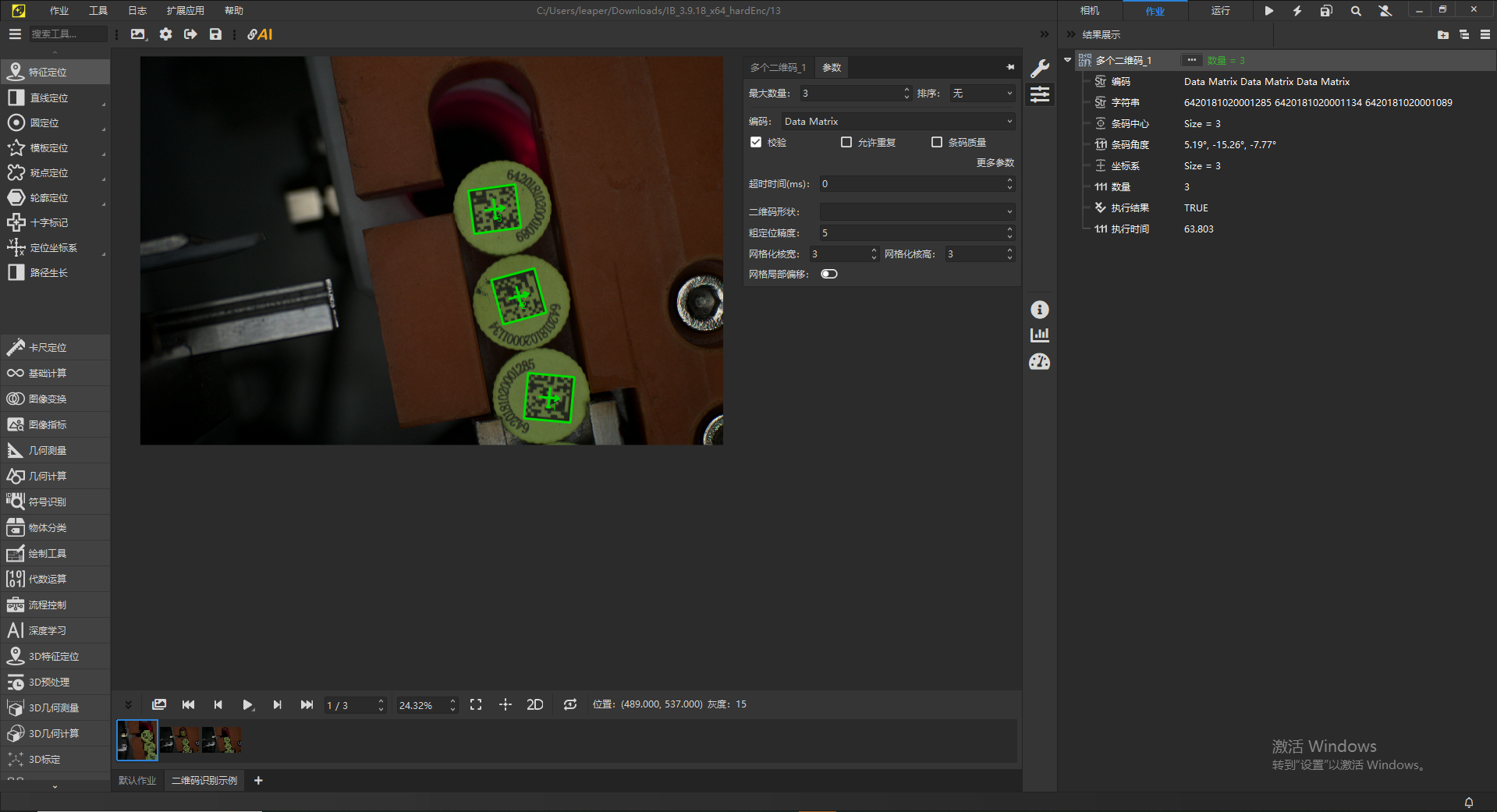The width and height of the screenshot is (1497, 812).
Task: Open the results panel list menu icon
Action: 1485,34
